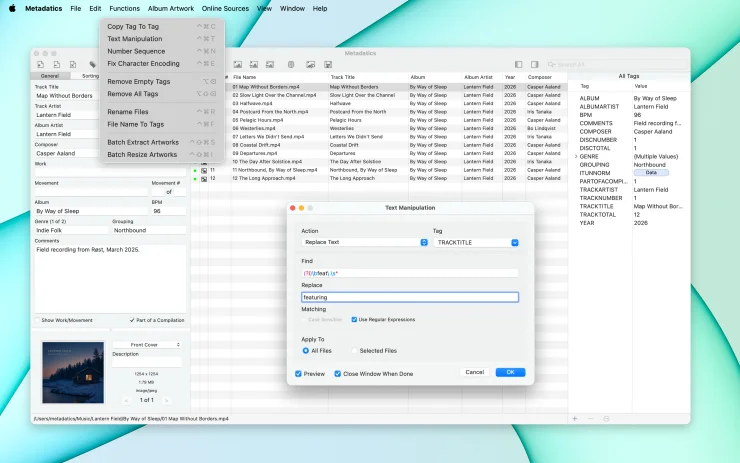Select row 03 Halfwave.mp4
The image size is (740, 463).
[x=378, y=103]
